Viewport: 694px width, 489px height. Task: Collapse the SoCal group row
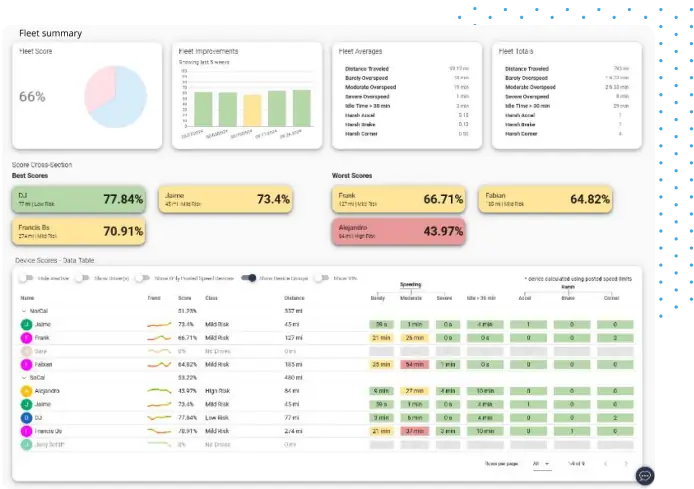click(x=24, y=378)
